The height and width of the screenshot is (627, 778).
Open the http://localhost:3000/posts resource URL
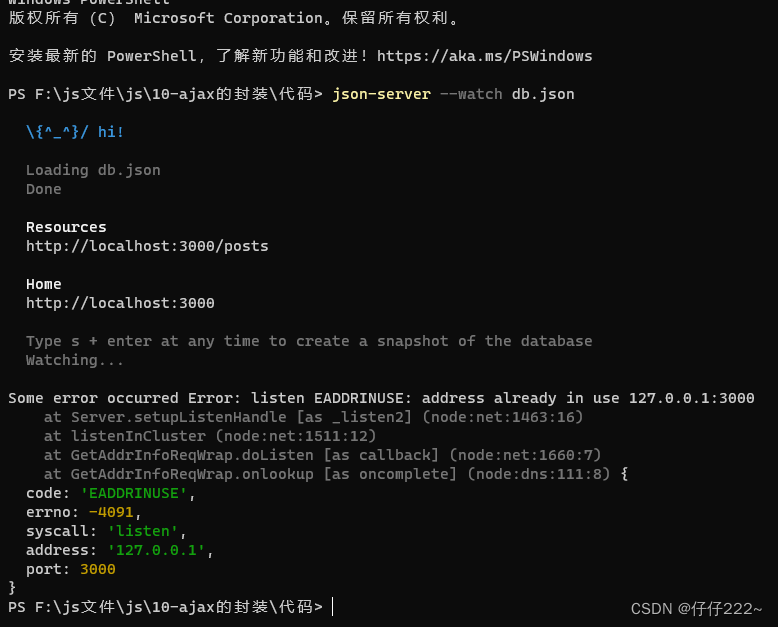pyautogui.click(x=147, y=246)
